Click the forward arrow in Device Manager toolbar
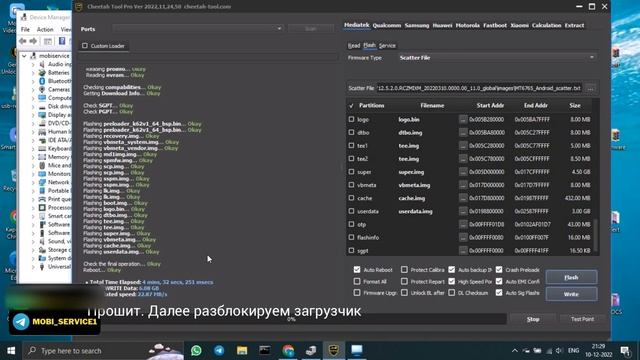This screenshot has height=360, width=640. pyautogui.click(x=33, y=41)
